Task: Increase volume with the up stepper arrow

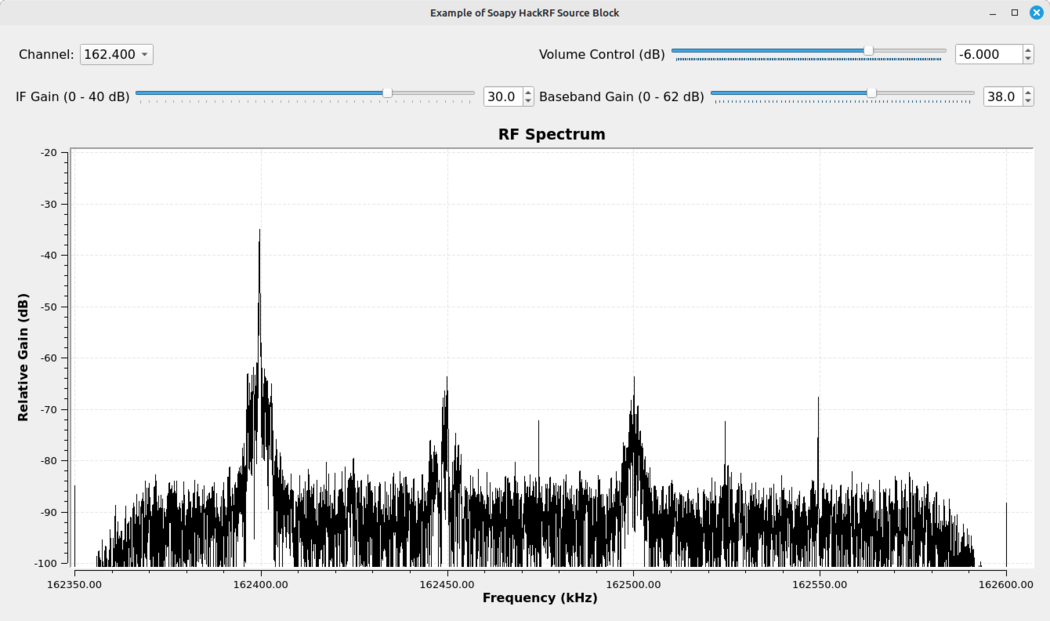Action: (1028, 49)
